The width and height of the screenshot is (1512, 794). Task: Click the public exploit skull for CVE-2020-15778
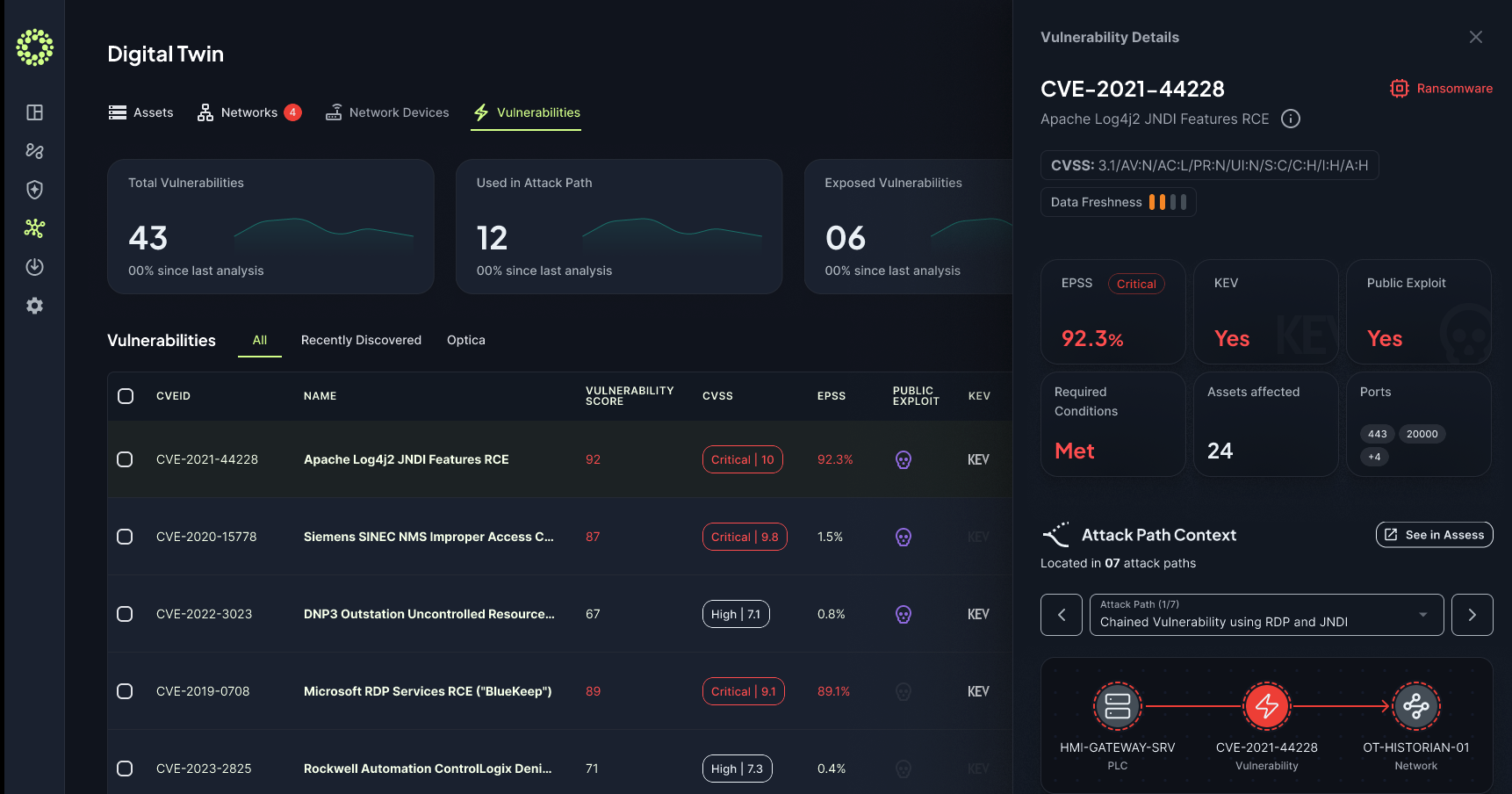[904, 537]
